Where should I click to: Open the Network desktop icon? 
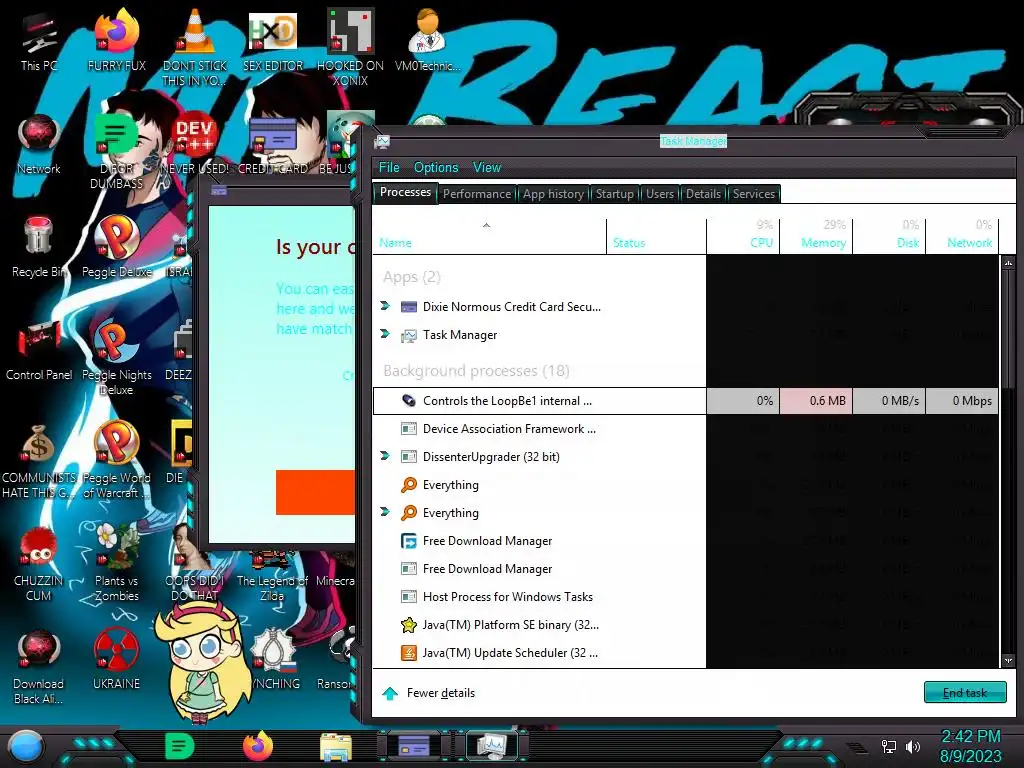point(39,145)
